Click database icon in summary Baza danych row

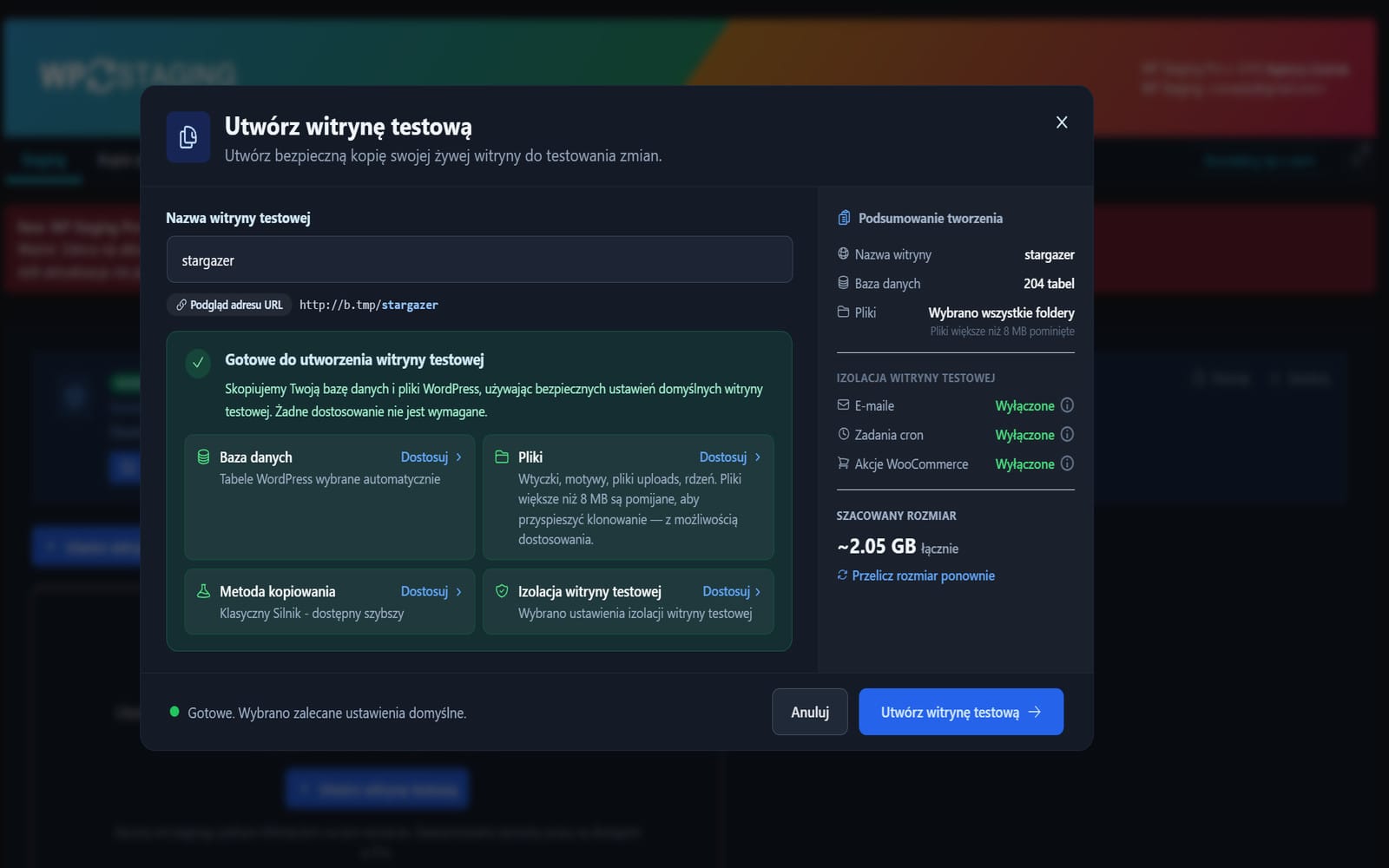(843, 283)
